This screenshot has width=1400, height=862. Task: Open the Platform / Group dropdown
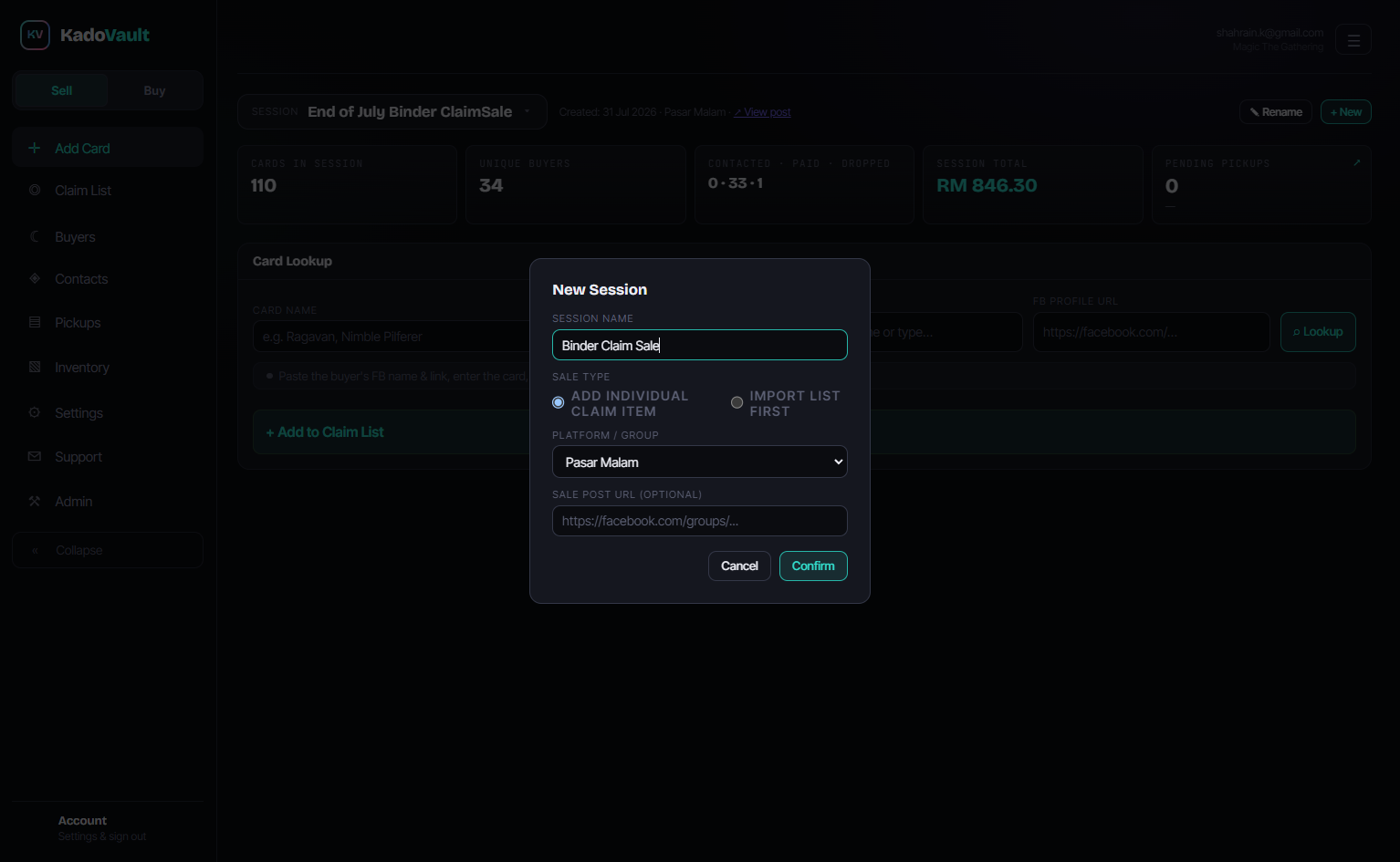(700, 462)
